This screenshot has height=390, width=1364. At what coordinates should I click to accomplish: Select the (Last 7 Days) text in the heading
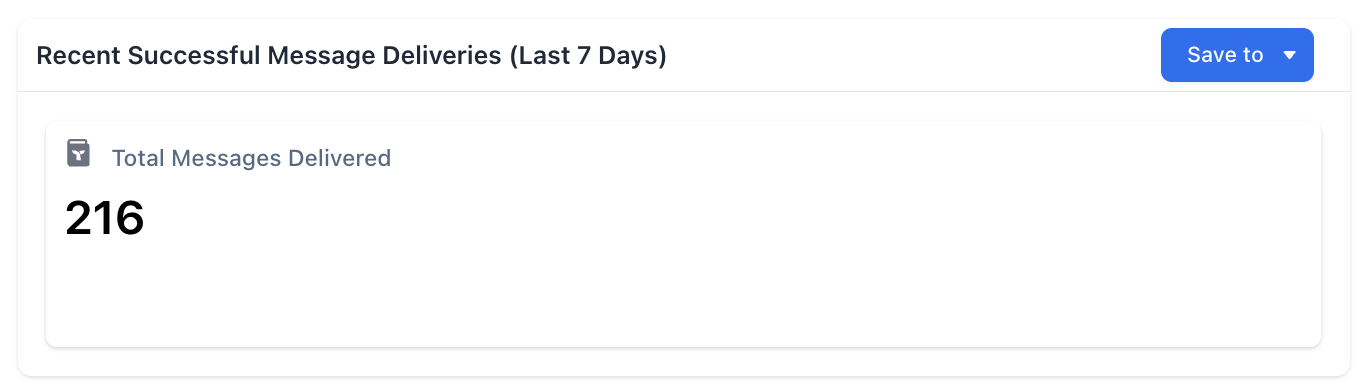(588, 56)
